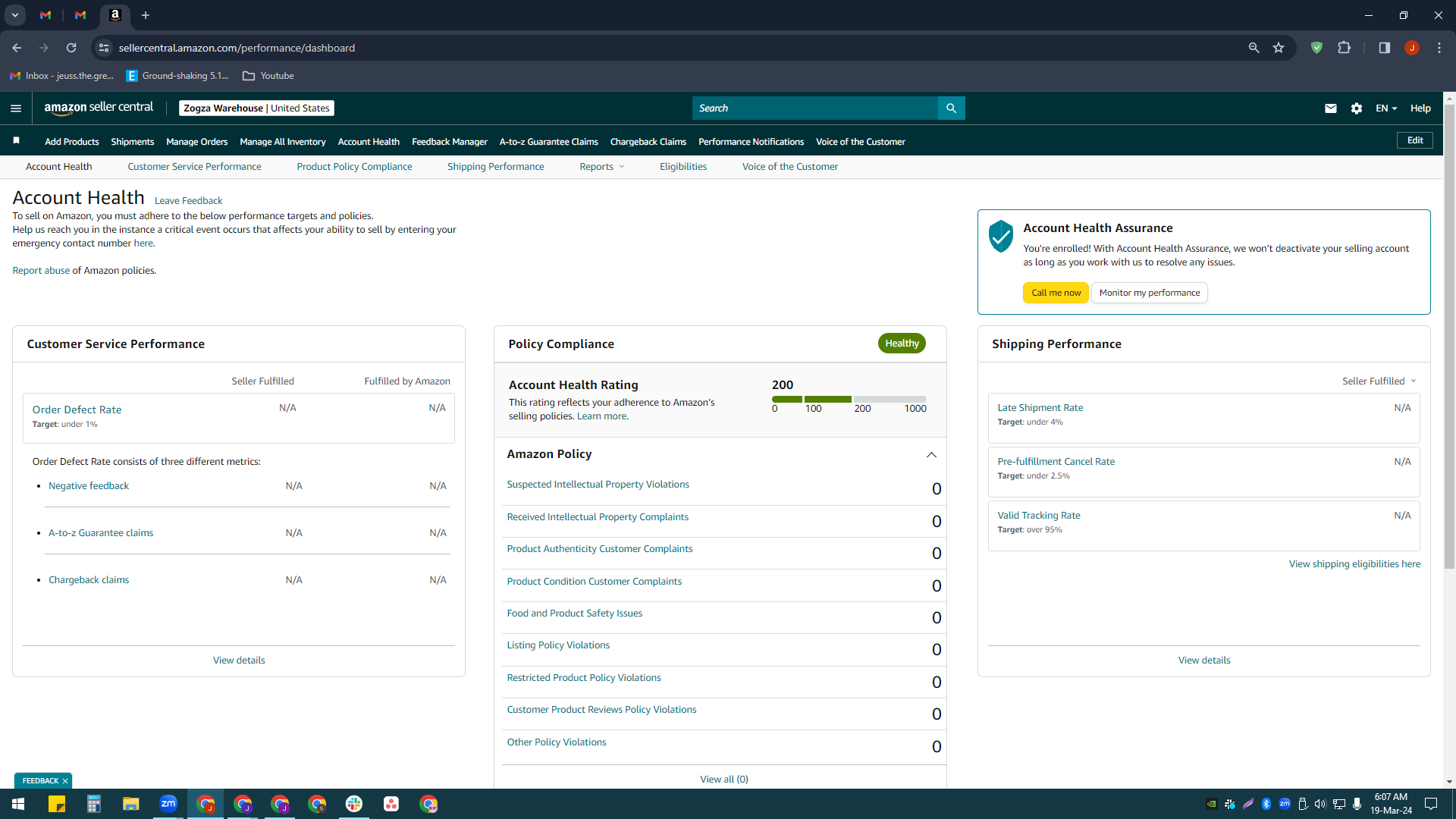
Task: Open Windows notification center icon
Action: [1431, 804]
